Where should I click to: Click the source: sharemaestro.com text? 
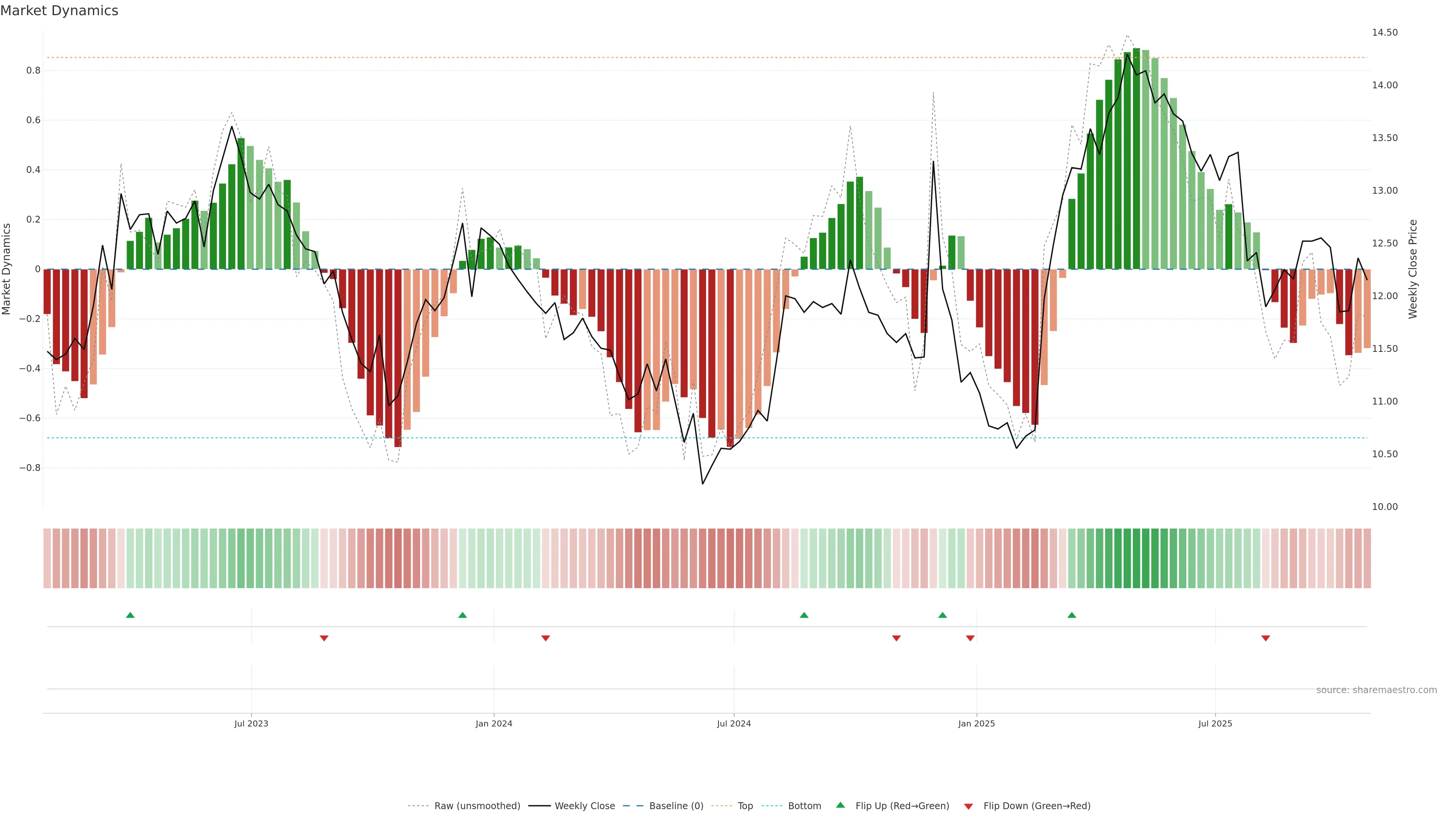coord(1376,690)
